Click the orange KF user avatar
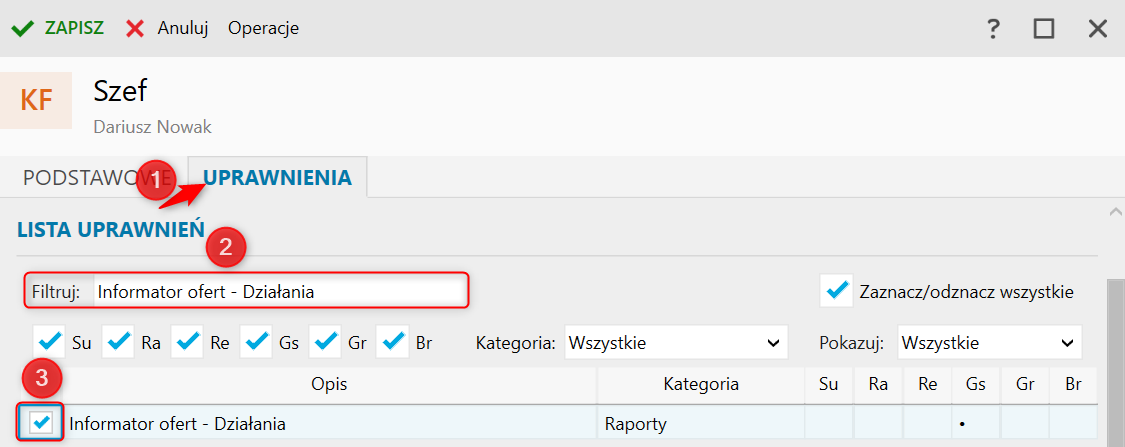This screenshot has width=1125, height=447. (36, 100)
